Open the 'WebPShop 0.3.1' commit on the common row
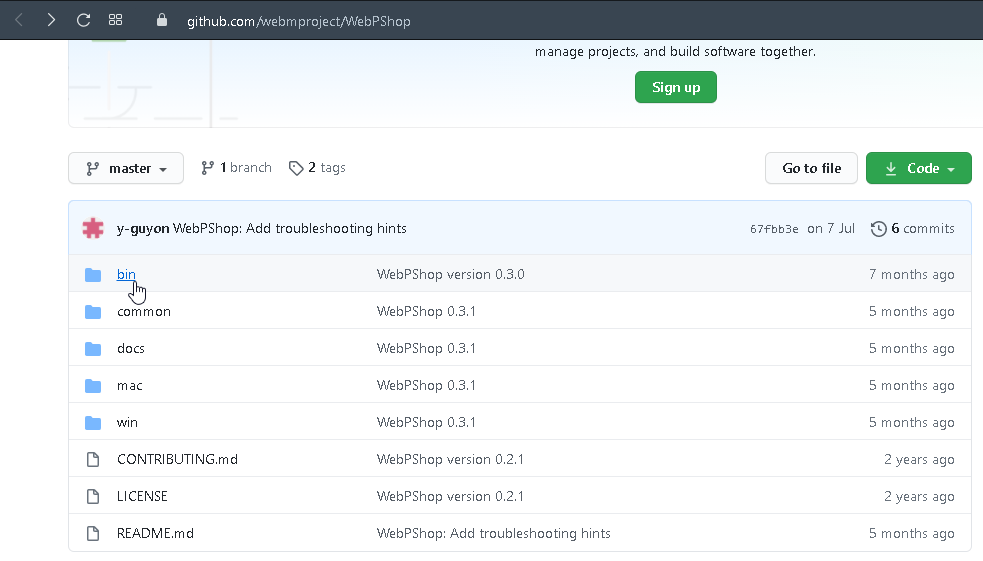Screen dimensions: 983x561 tap(426, 312)
